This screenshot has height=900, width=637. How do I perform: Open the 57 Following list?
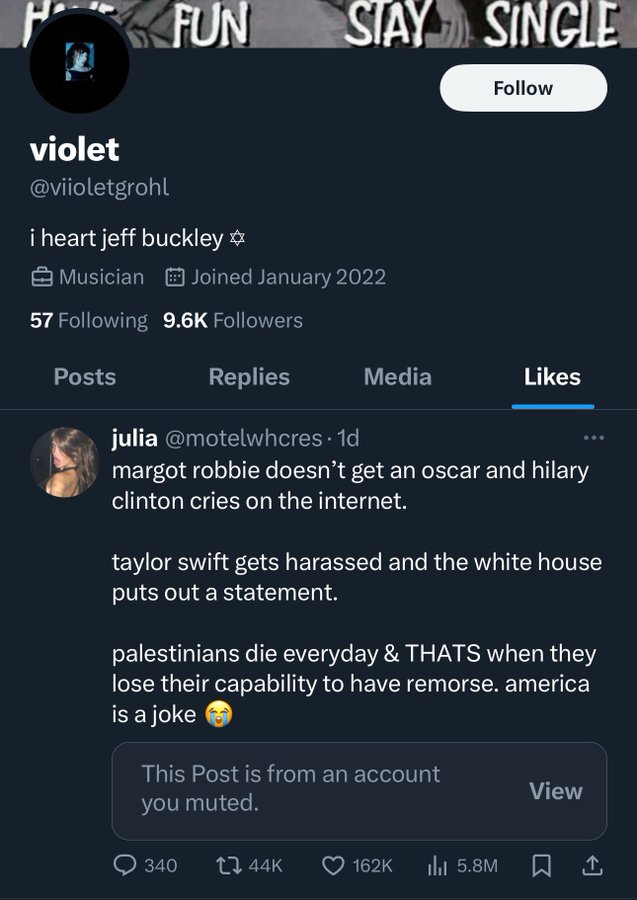pos(89,321)
